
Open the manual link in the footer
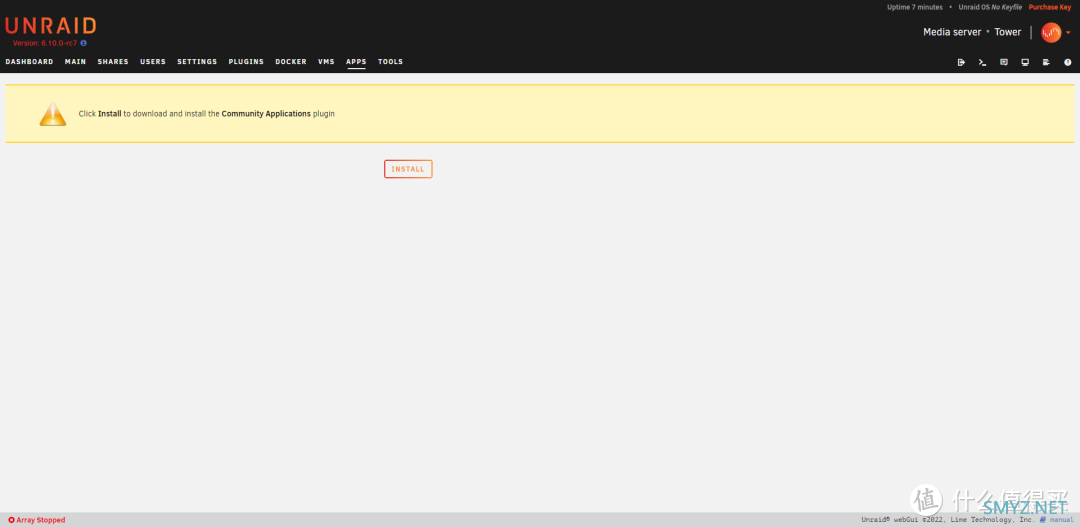coord(1057,519)
